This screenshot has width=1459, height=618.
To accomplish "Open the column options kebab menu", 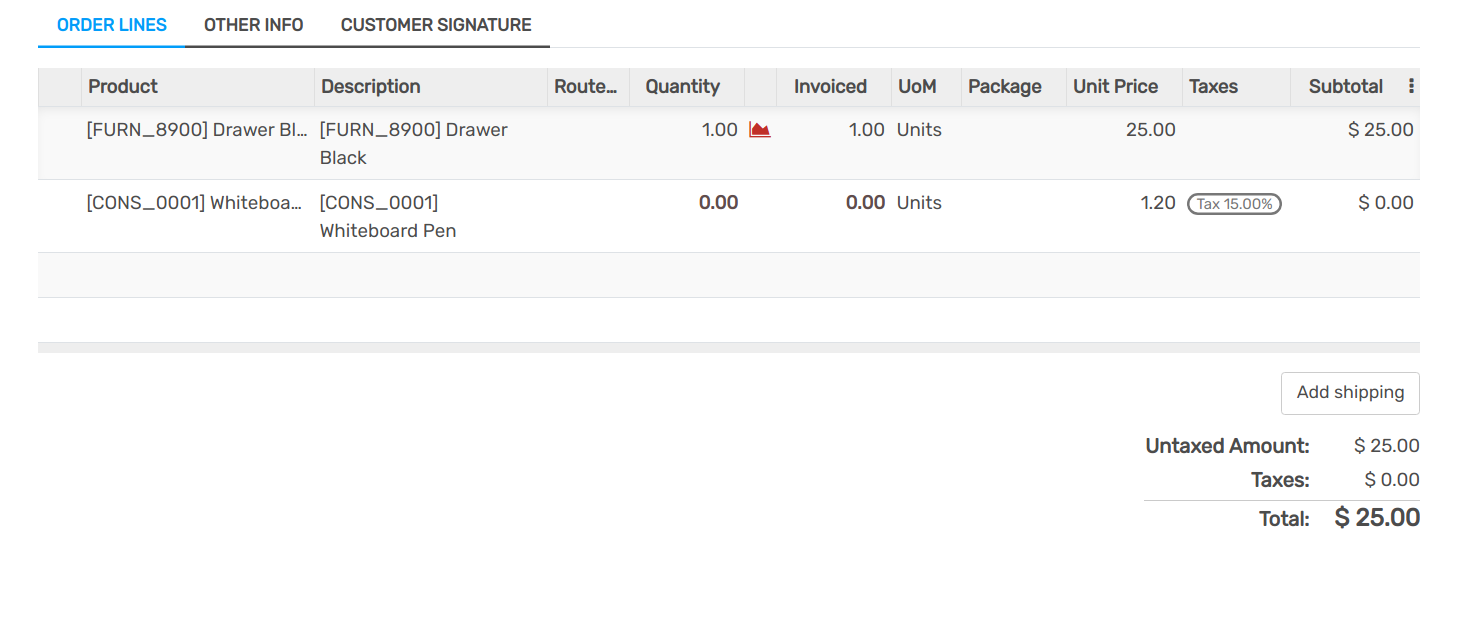I will coord(1411,87).
